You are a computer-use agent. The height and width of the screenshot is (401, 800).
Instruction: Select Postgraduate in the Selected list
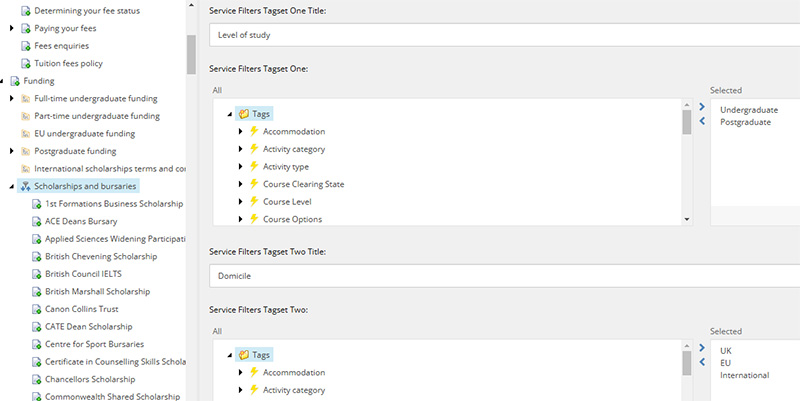(745, 122)
